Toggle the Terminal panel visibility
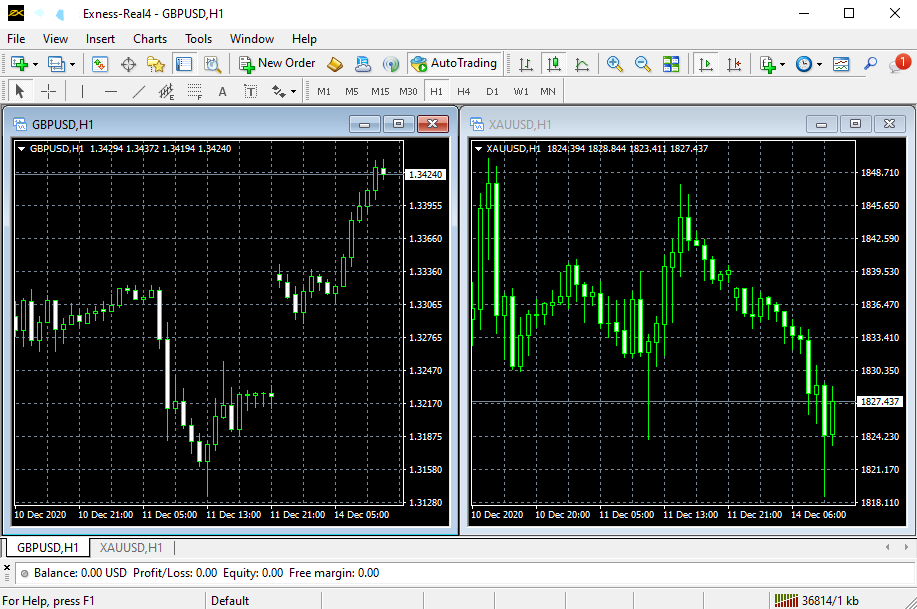Image resolution: width=917 pixels, height=609 pixels. coord(184,63)
